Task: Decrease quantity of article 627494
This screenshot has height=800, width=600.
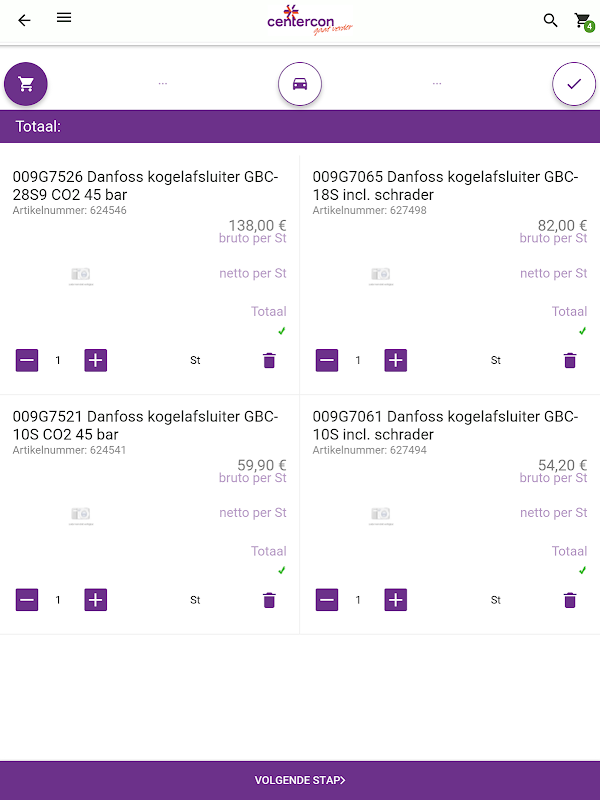Action: click(327, 600)
